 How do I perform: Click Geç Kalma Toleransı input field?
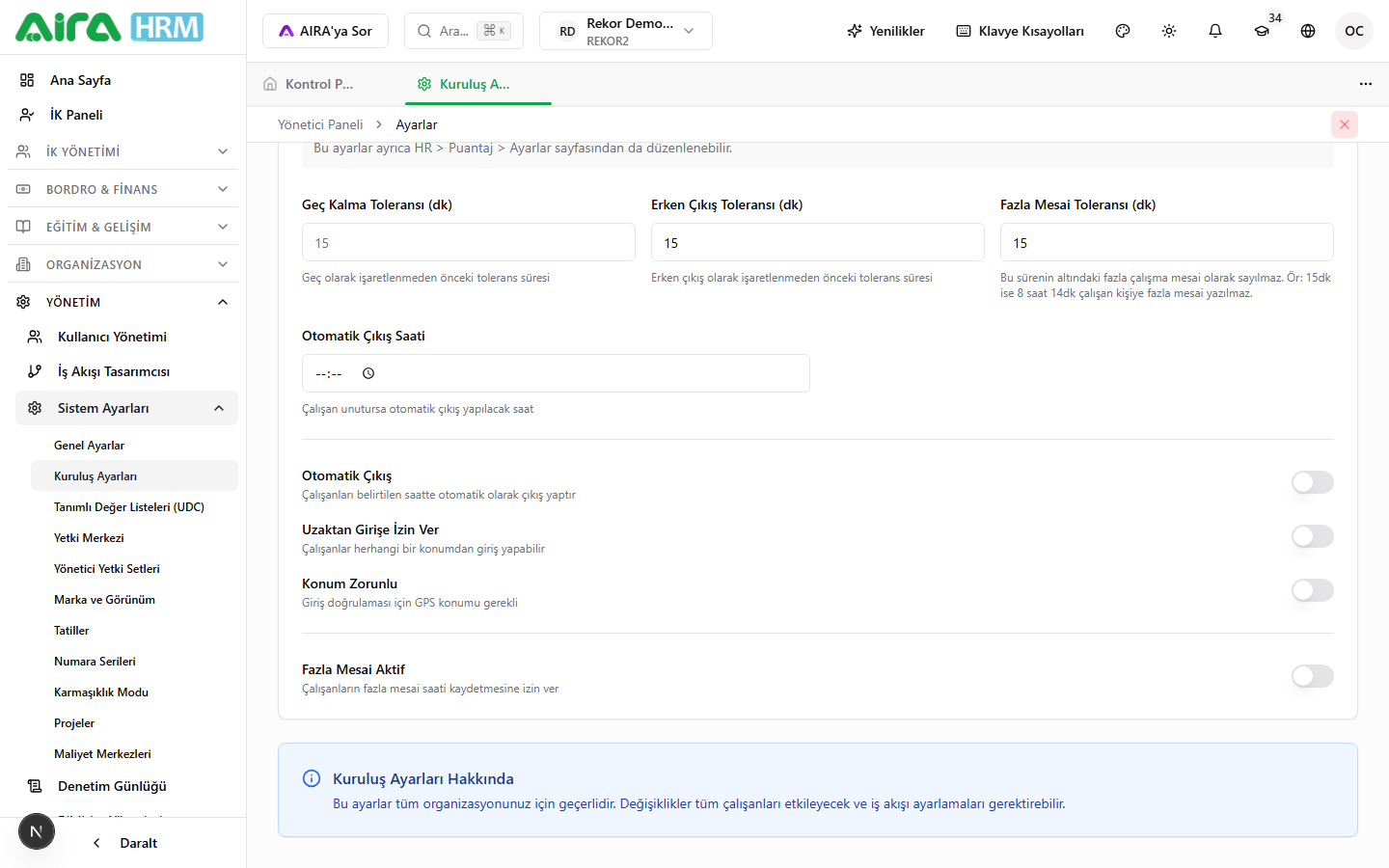(469, 242)
